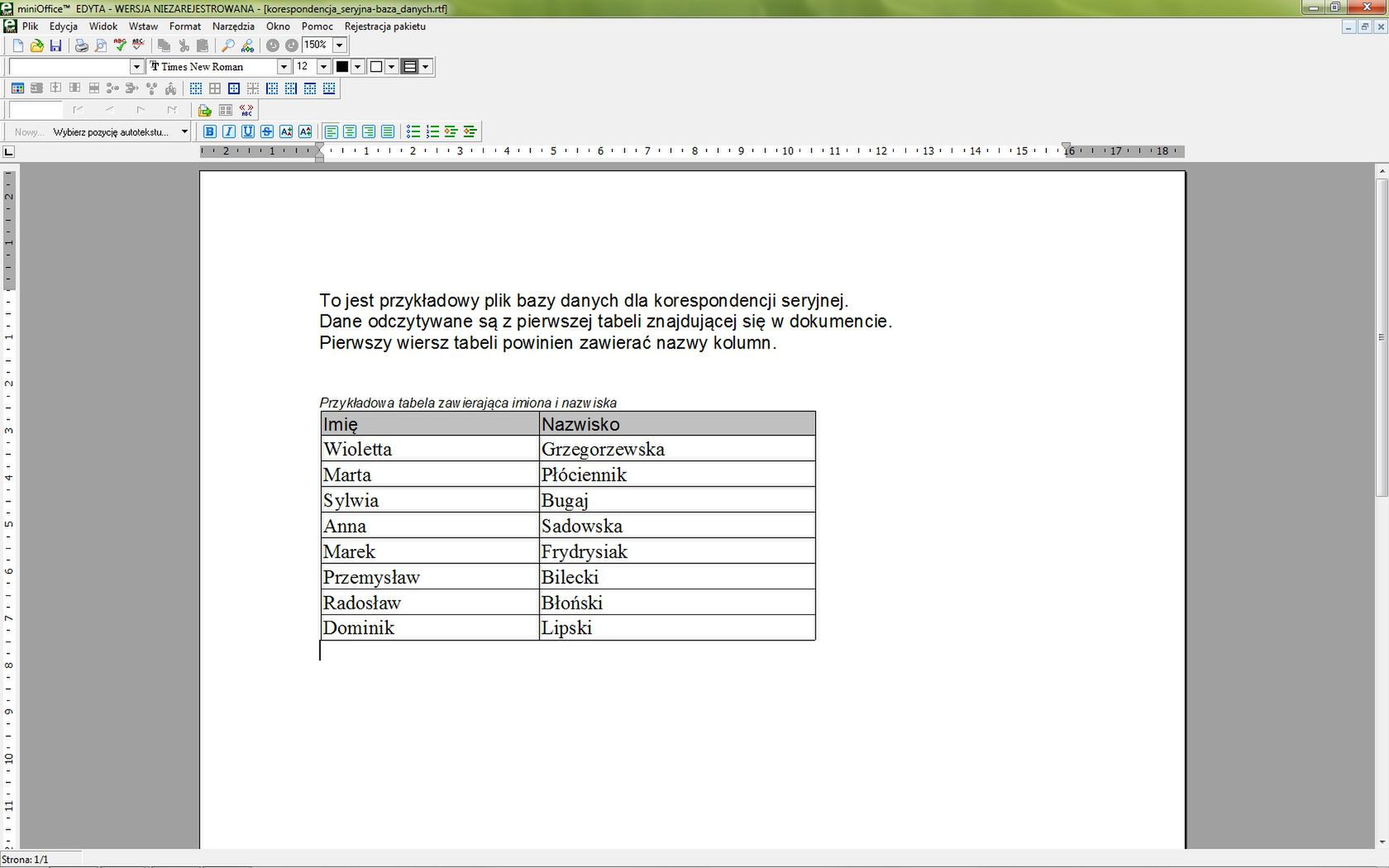Click the line style swatch button
This screenshot has height=868, width=1389.
click(x=410, y=67)
